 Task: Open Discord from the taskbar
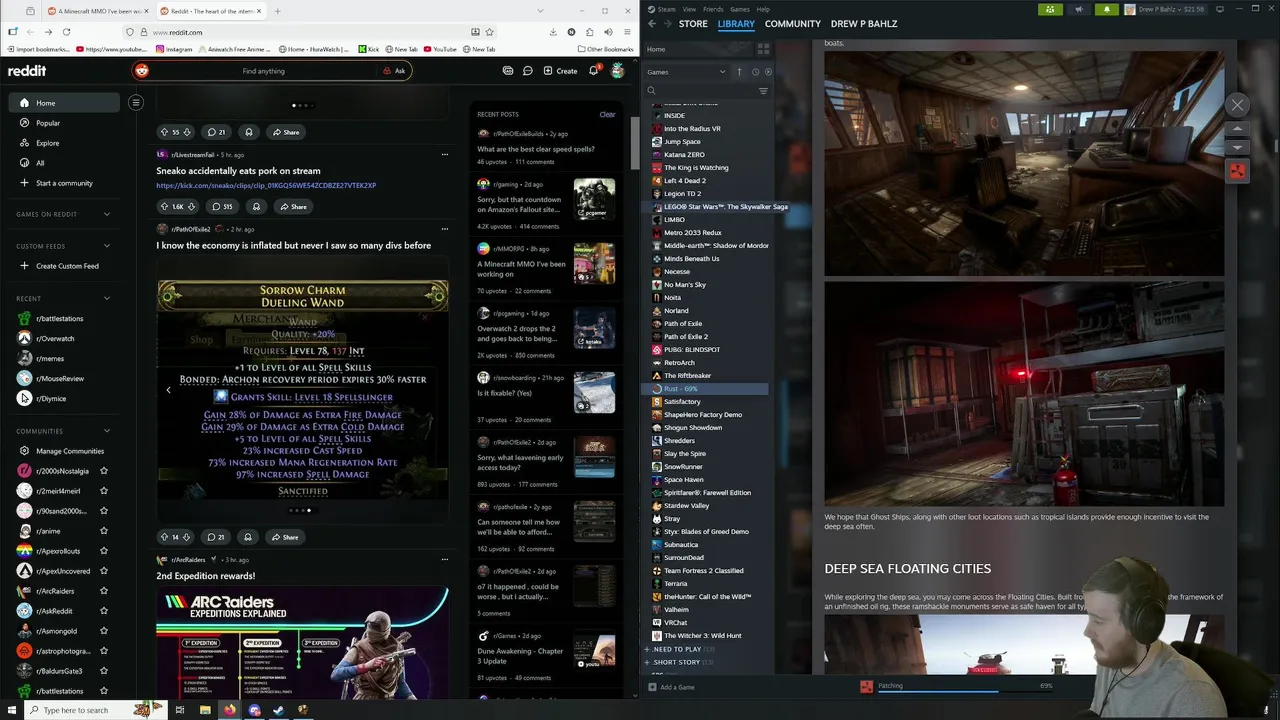point(254,710)
